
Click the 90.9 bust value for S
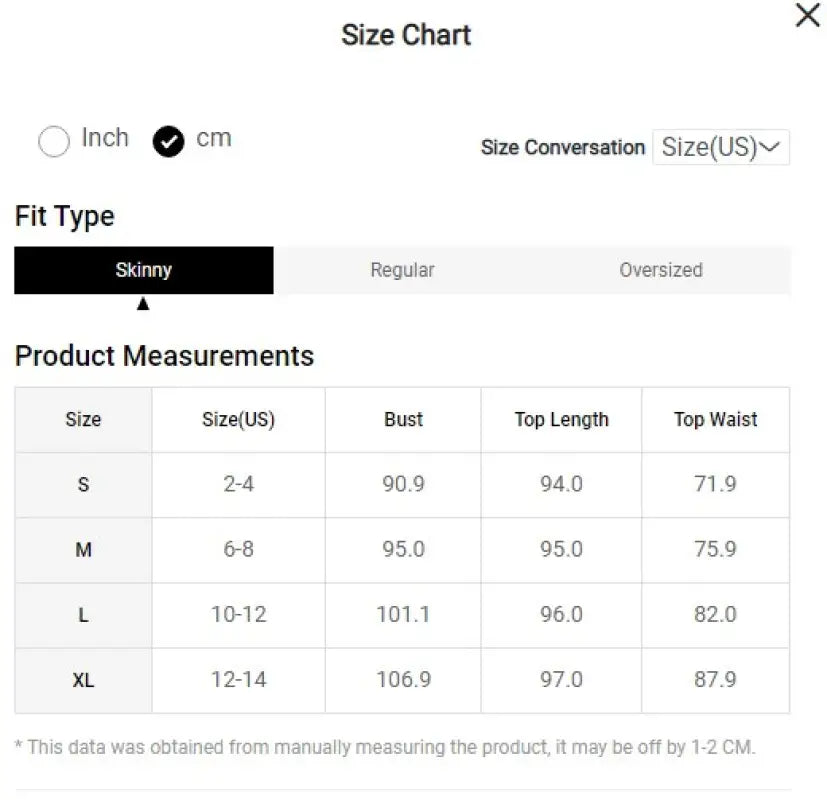403,484
